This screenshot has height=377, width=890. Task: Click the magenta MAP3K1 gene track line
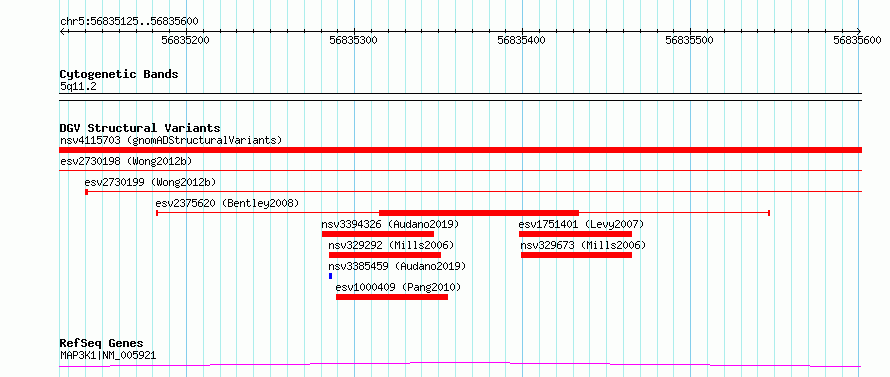[x=460, y=365]
